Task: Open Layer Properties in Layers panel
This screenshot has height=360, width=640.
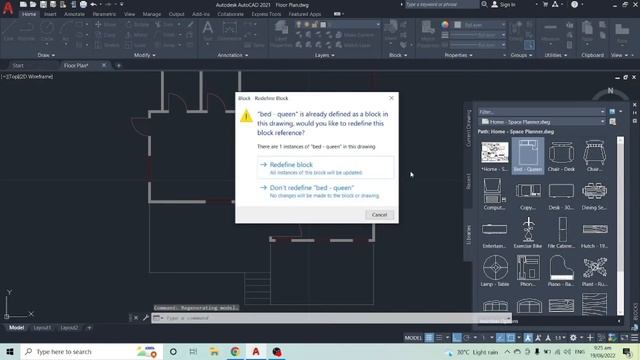Action: tap(281, 32)
